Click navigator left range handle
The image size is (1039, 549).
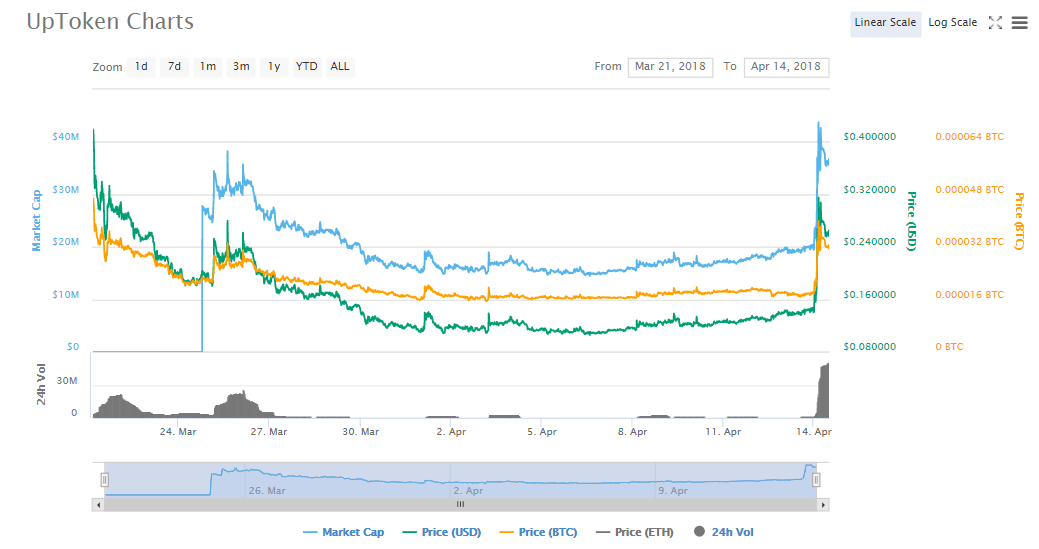point(104,480)
